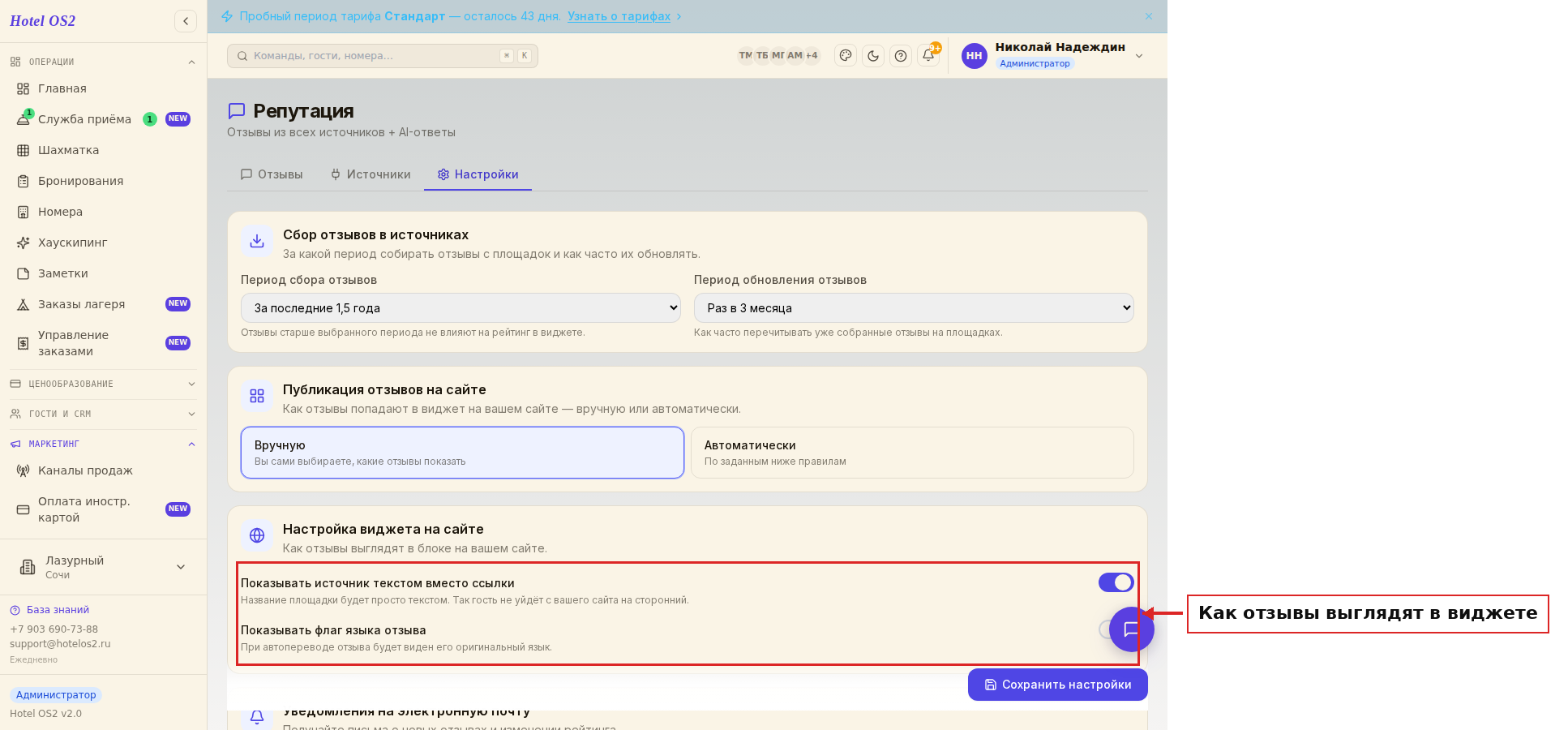Open Оплата иностр. картой page

pos(103,509)
